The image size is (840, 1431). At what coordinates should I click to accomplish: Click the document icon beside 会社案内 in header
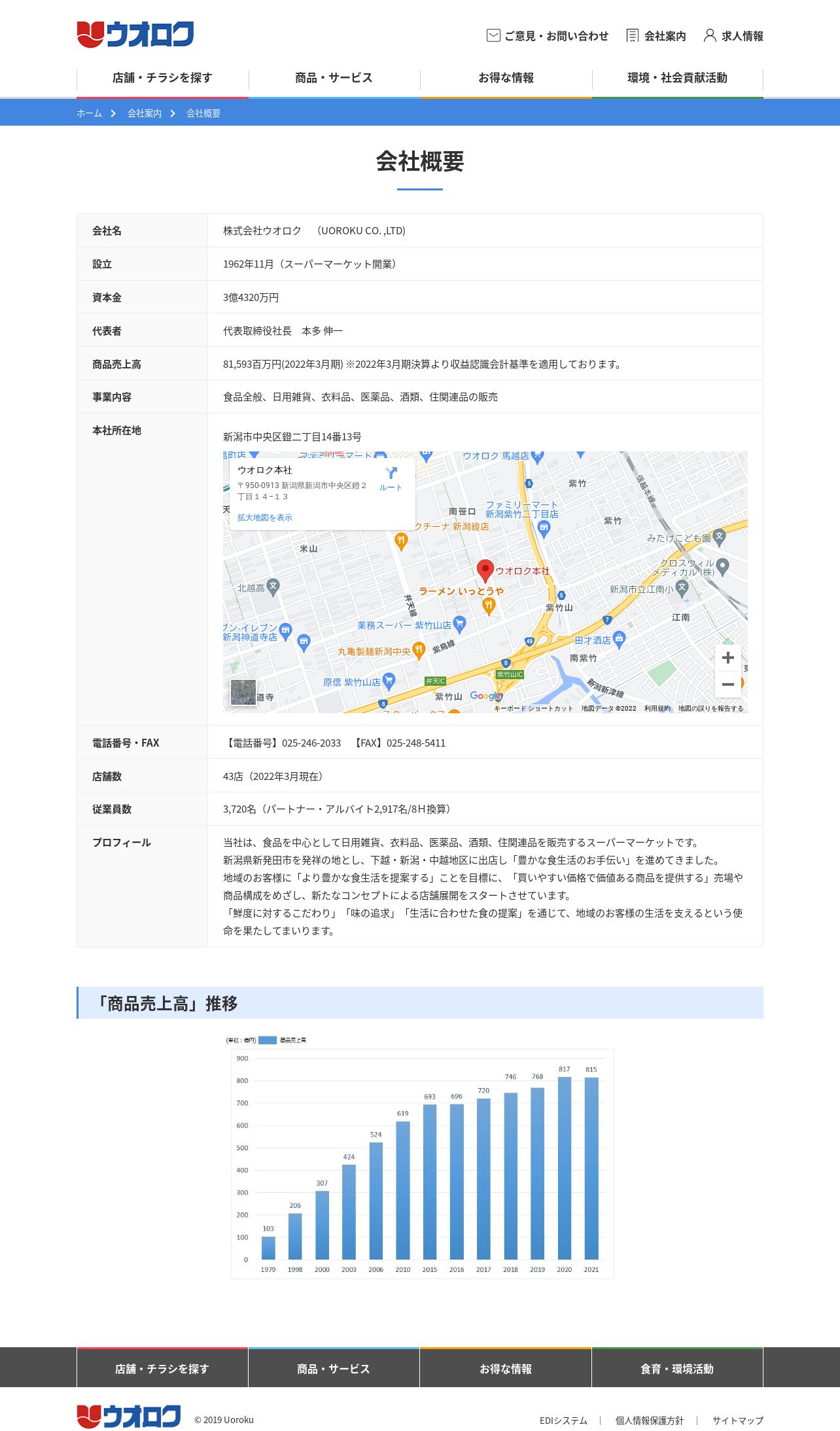pyautogui.click(x=632, y=35)
